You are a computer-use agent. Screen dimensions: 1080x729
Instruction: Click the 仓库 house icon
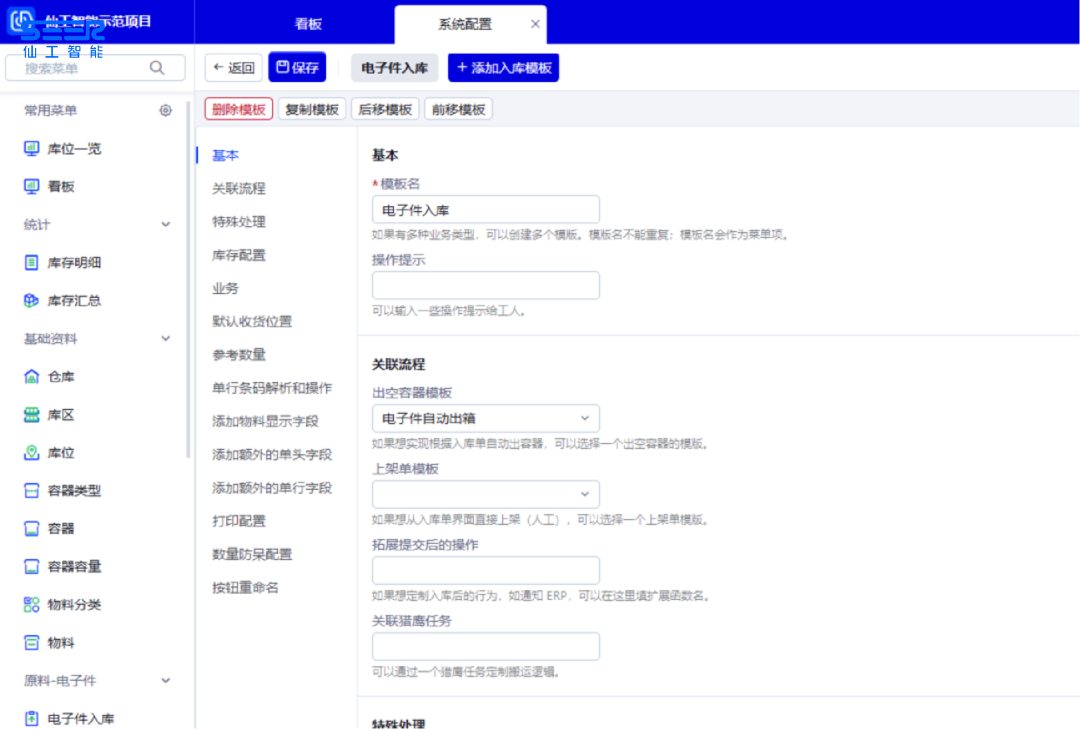31,377
